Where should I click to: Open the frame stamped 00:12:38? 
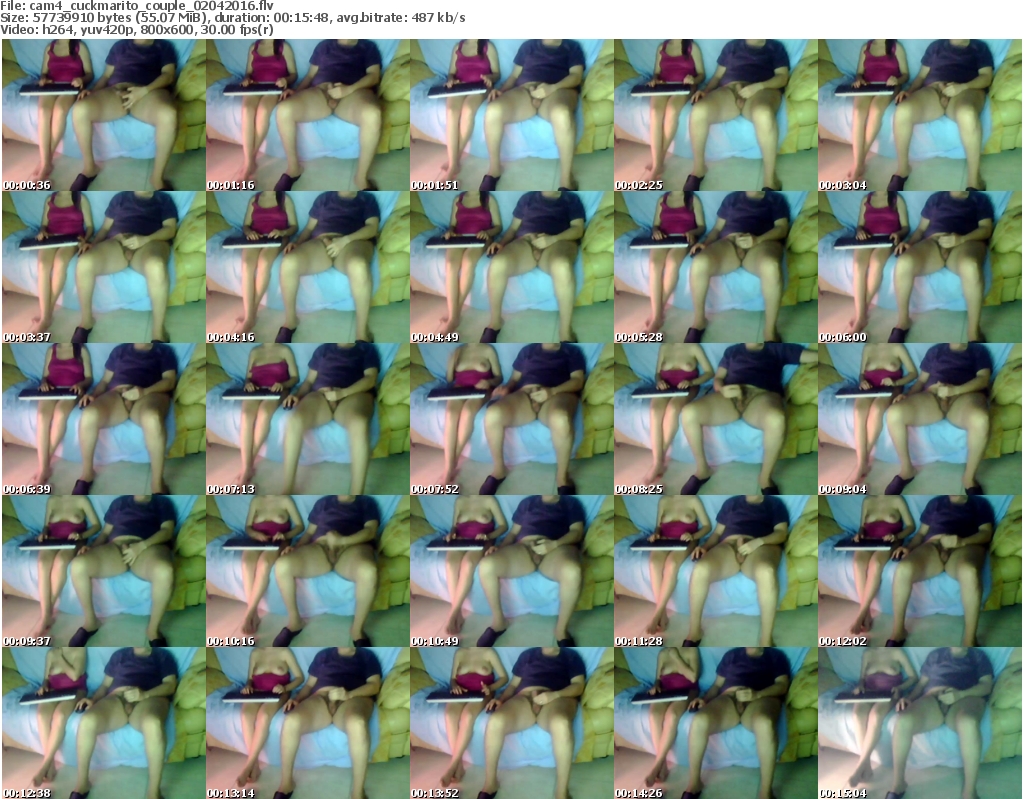(x=104, y=723)
